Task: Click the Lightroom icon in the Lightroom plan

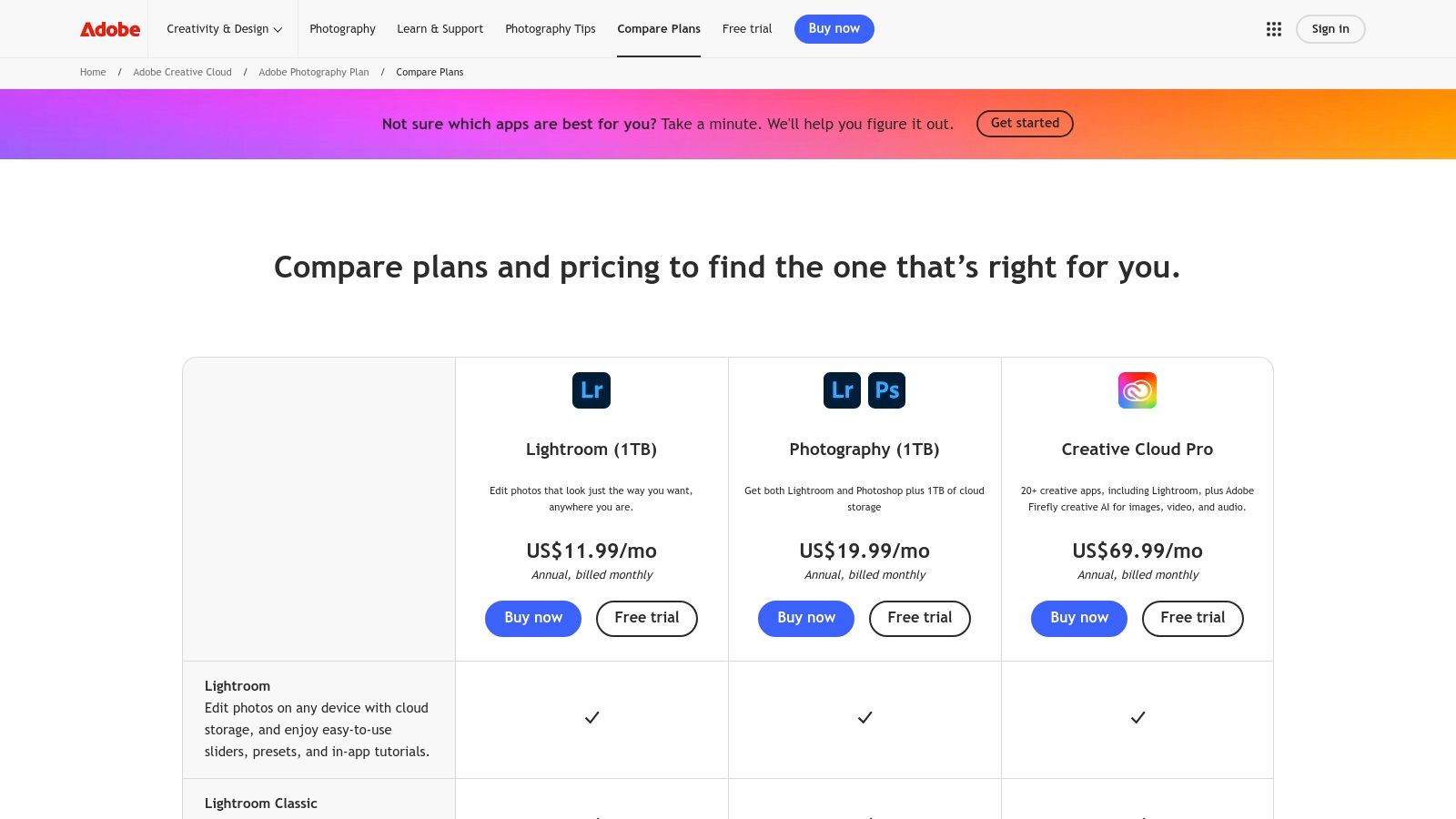Action: [591, 390]
